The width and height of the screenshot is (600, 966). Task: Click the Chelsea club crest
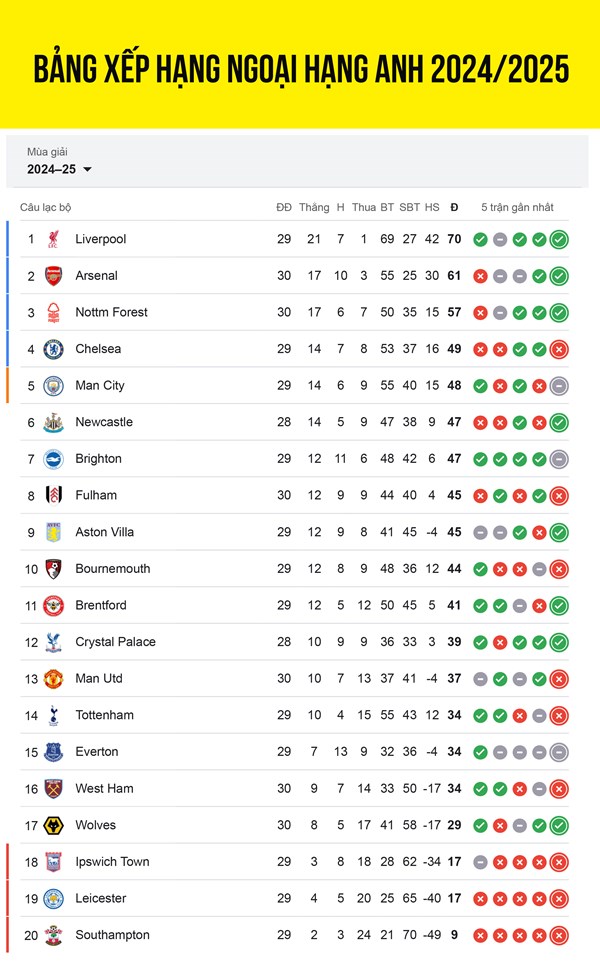click(54, 349)
